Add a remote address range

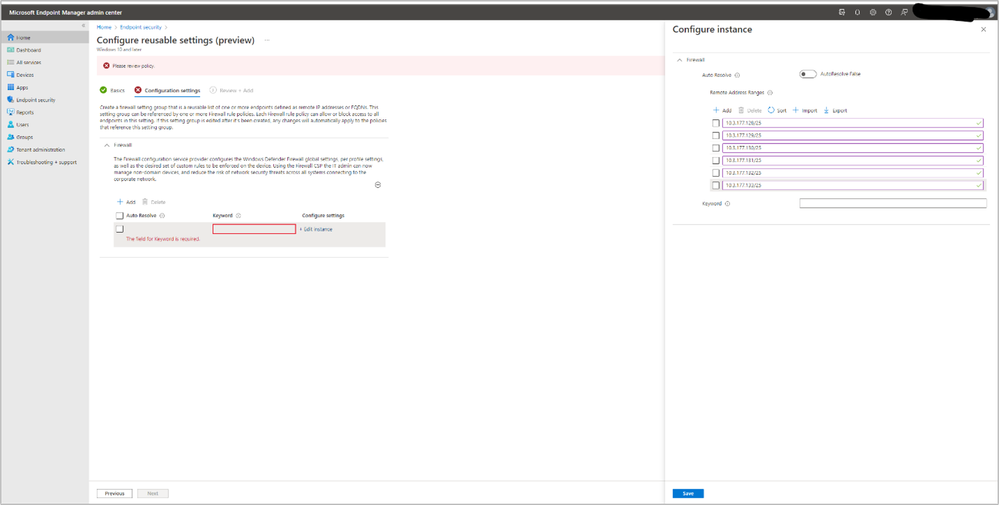pos(722,111)
